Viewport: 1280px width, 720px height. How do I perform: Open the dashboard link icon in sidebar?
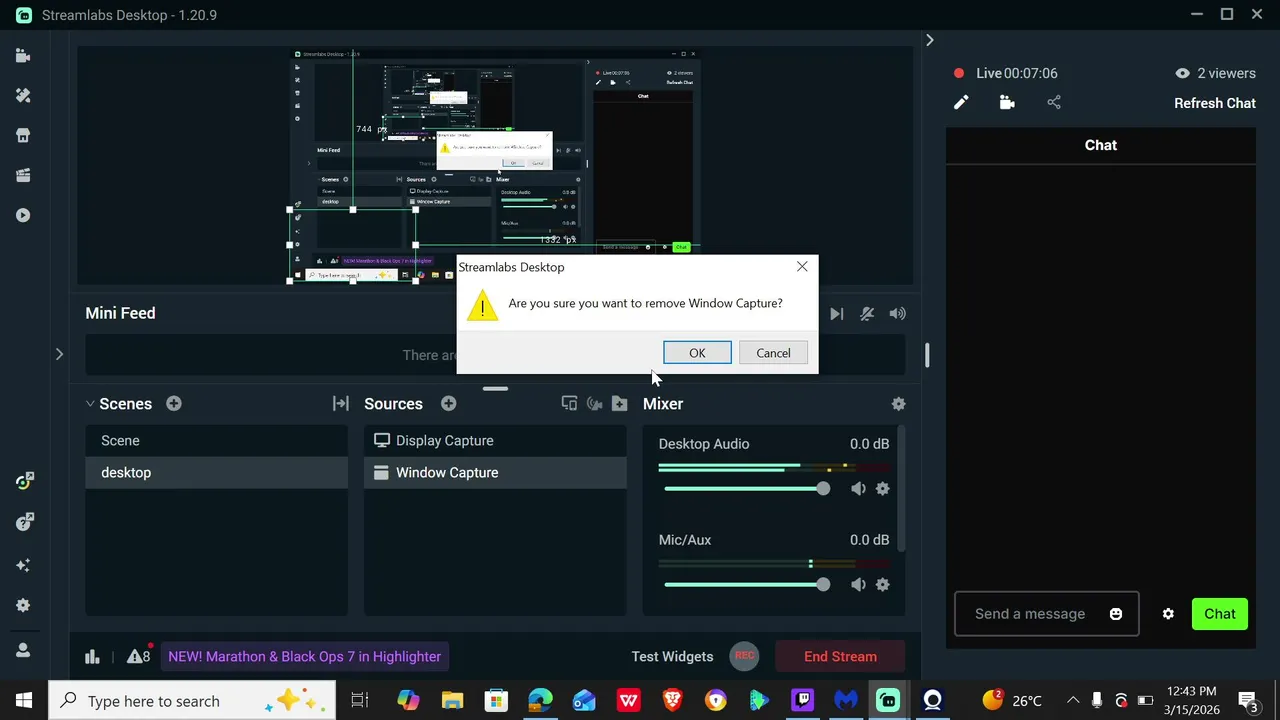(24, 482)
